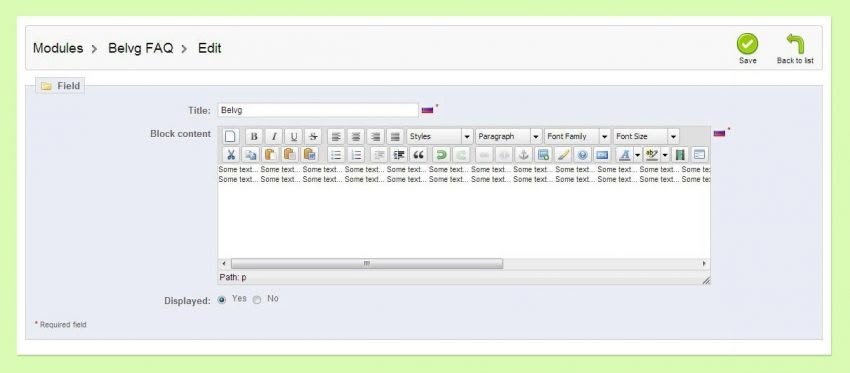This screenshot has width=850, height=373.
Task: Open the text color picker arrow
Action: click(638, 155)
